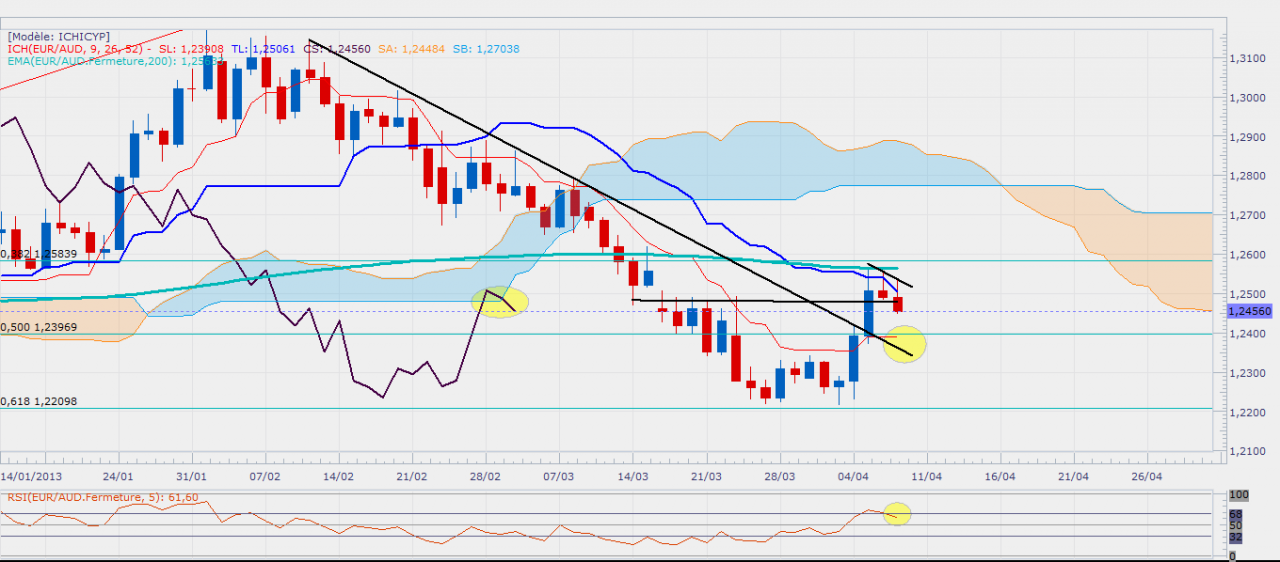Viewport: 1280px width, 562px height.
Task: Click the 1,2300 price axis label
Action: click(x=1245, y=373)
